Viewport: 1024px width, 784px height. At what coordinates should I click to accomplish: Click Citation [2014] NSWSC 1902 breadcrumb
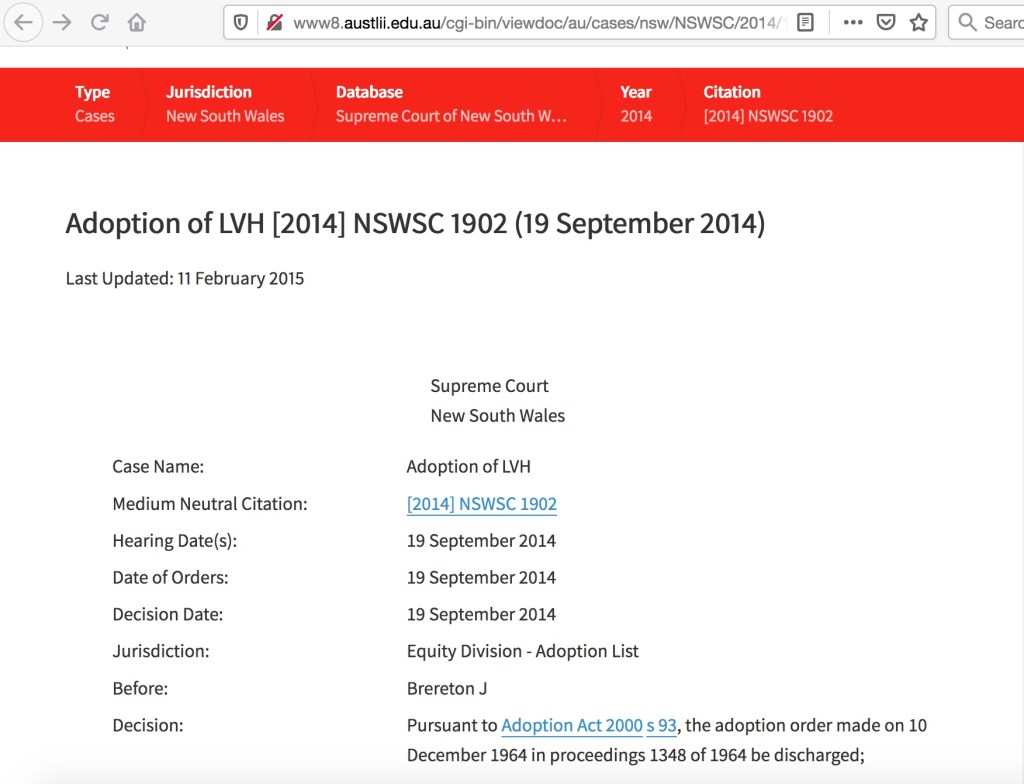tap(768, 104)
